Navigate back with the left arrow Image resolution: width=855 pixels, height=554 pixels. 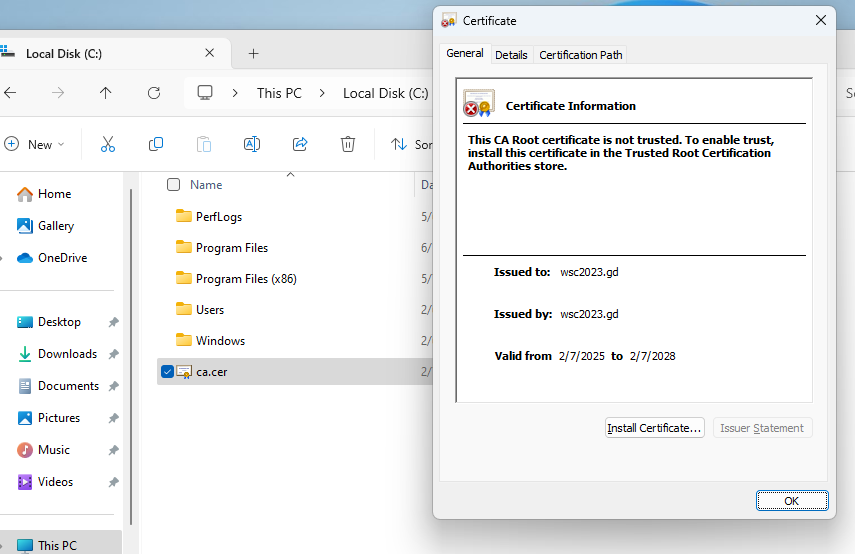[10, 93]
